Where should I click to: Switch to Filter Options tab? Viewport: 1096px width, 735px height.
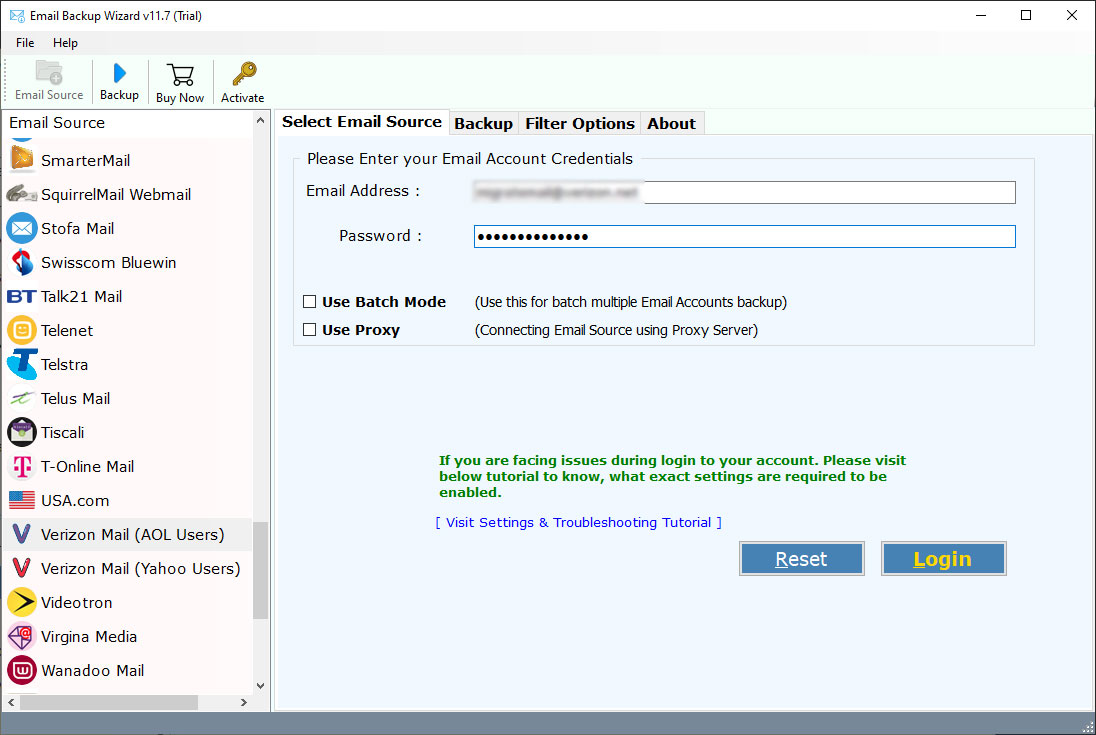tap(579, 124)
